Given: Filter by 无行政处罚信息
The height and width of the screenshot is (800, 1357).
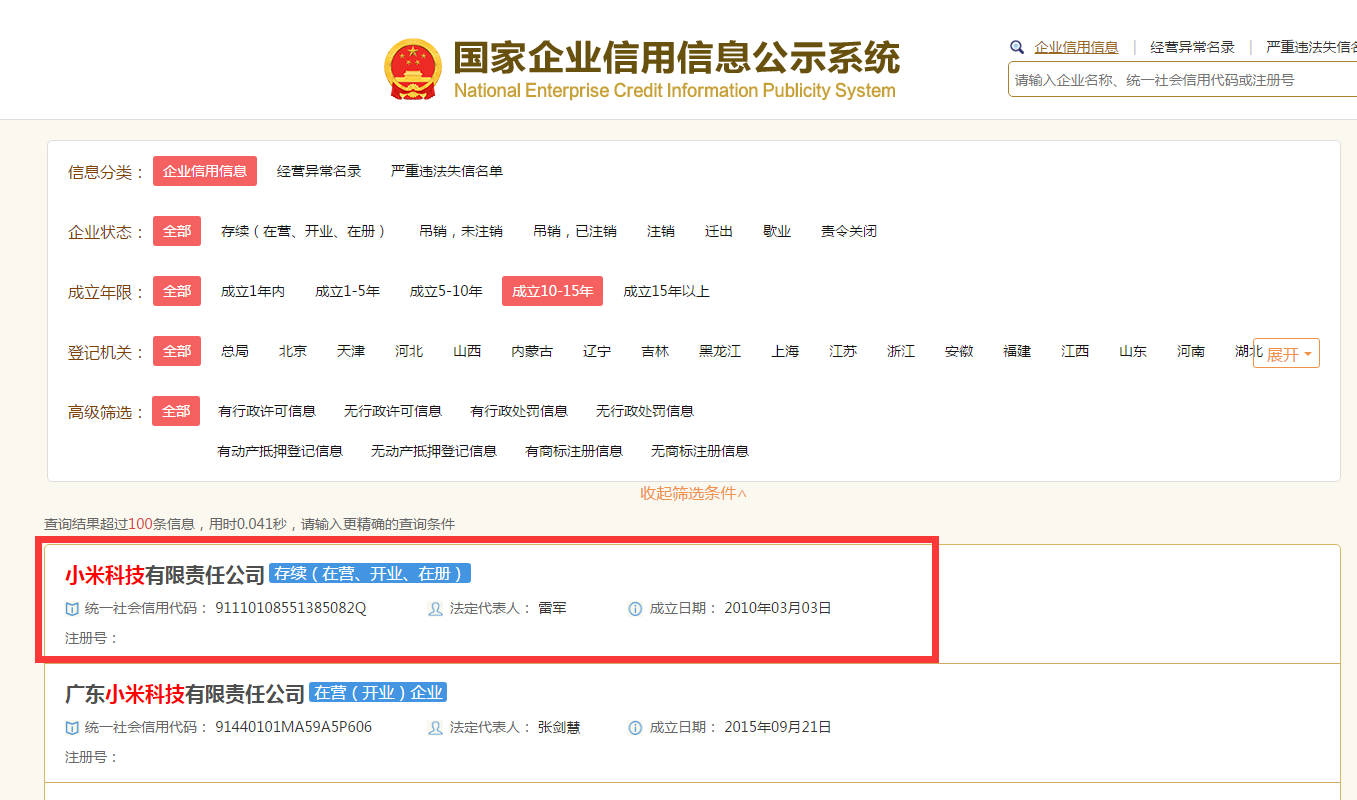Looking at the screenshot, I should point(645,411).
